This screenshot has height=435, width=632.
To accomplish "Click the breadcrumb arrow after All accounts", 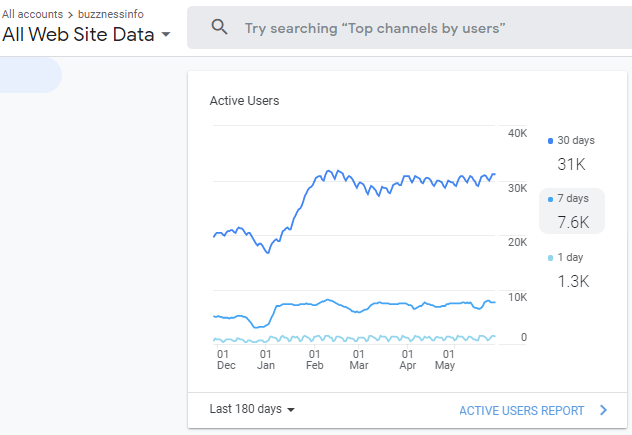I will [71, 15].
